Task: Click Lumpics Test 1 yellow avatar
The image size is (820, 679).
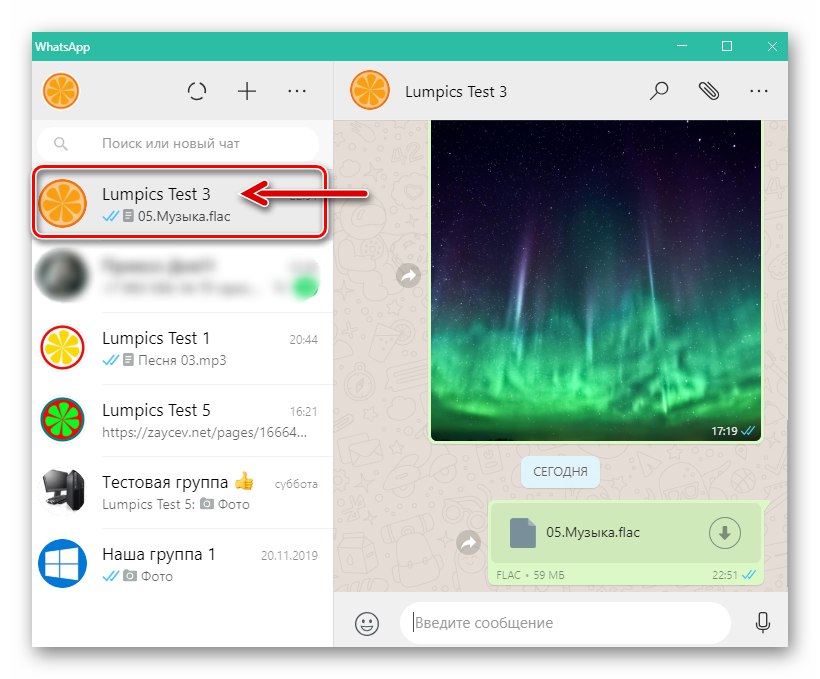Action: 62,347
